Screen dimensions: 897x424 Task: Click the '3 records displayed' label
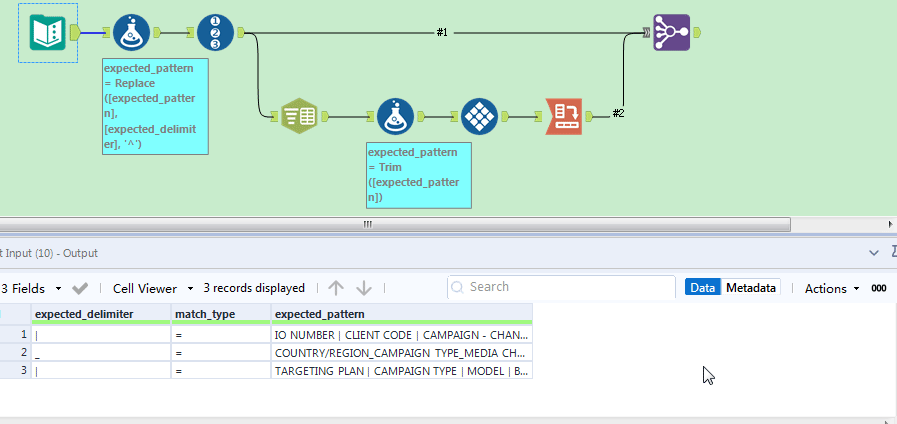tap(254, 288)
